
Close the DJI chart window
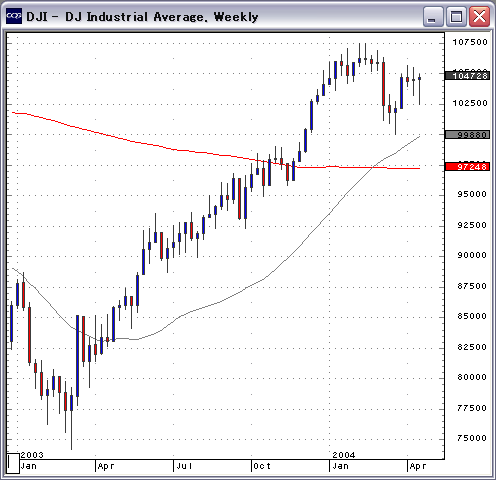pyautogui.click(x=479, y=16)
